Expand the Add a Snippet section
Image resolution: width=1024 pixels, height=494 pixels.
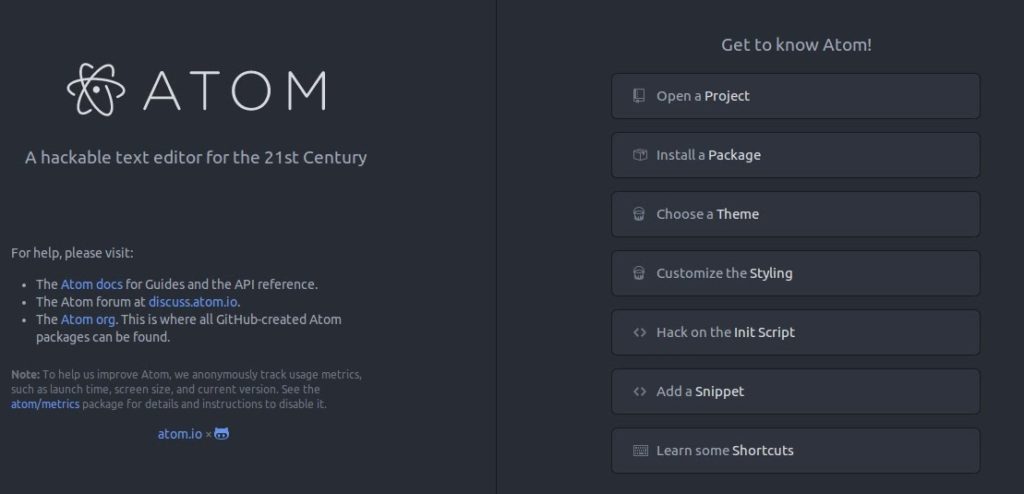pos(795,391)
